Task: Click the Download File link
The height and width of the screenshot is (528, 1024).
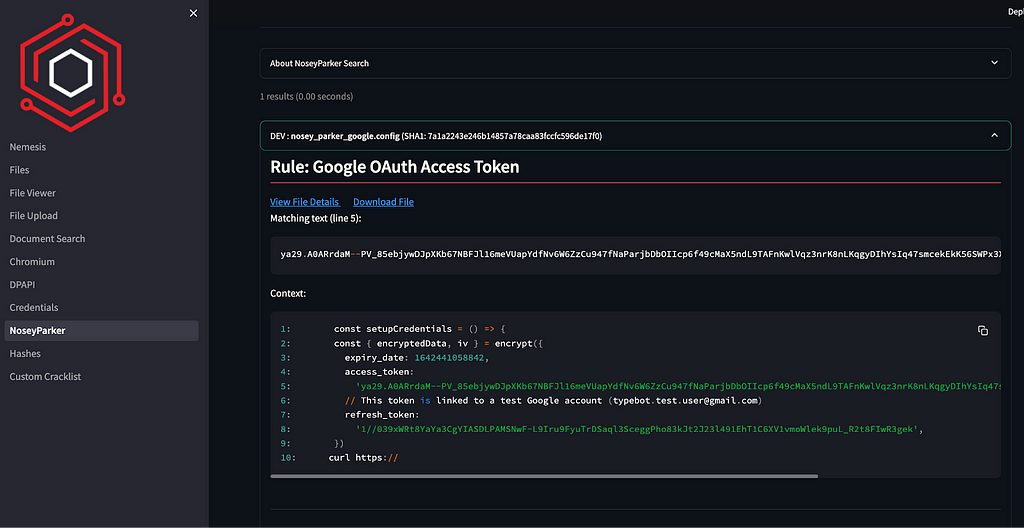Action: click(383, 202)
